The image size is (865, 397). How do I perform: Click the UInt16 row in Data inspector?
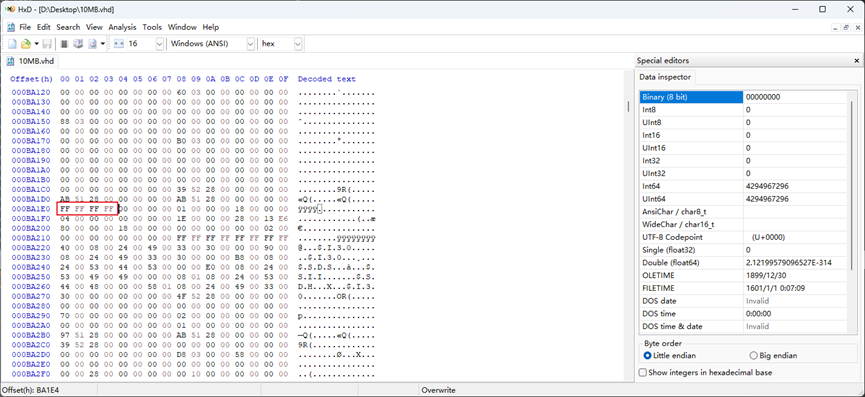[x=743, y=148]
